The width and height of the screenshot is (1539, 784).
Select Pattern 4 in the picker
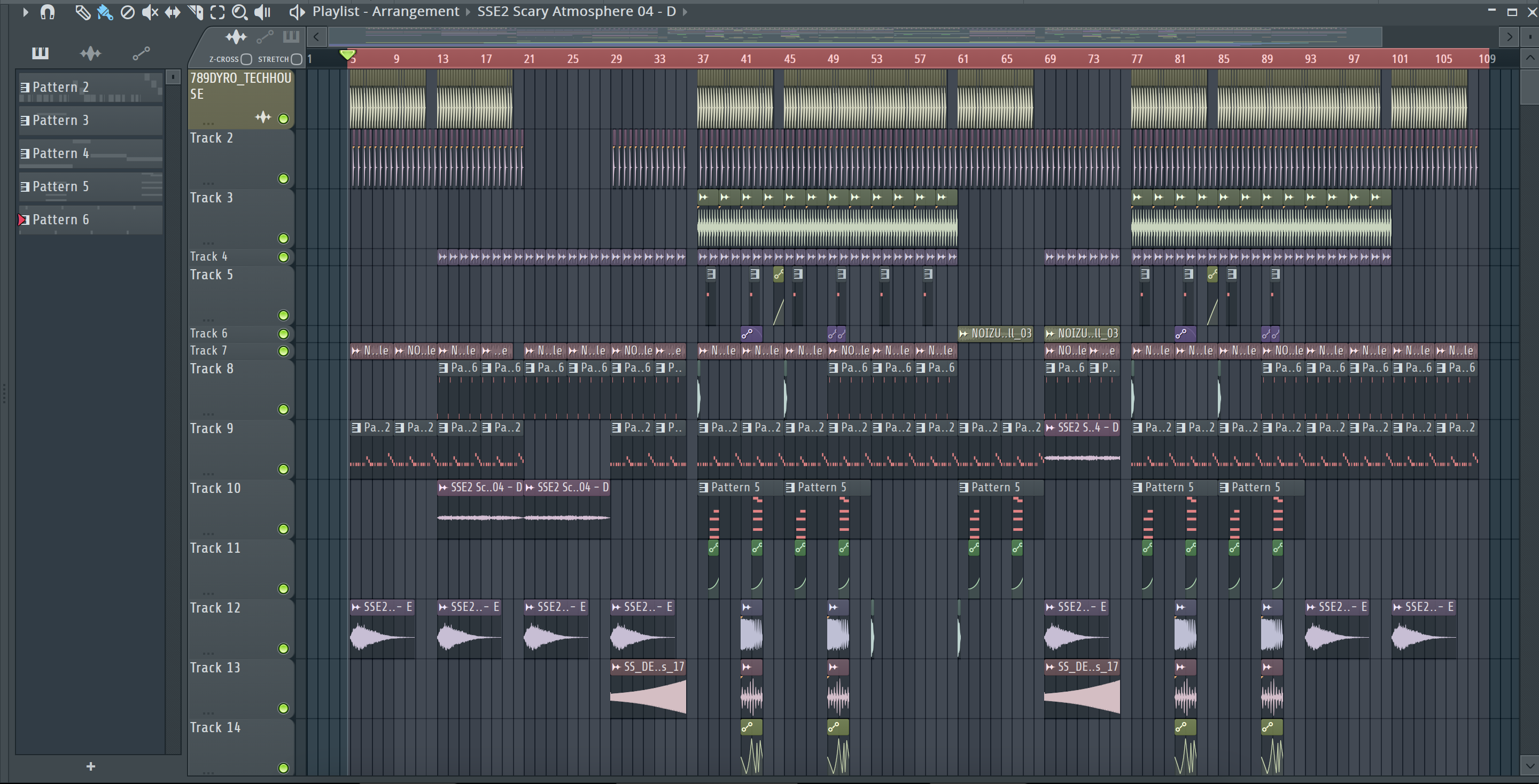pos(90,153)
